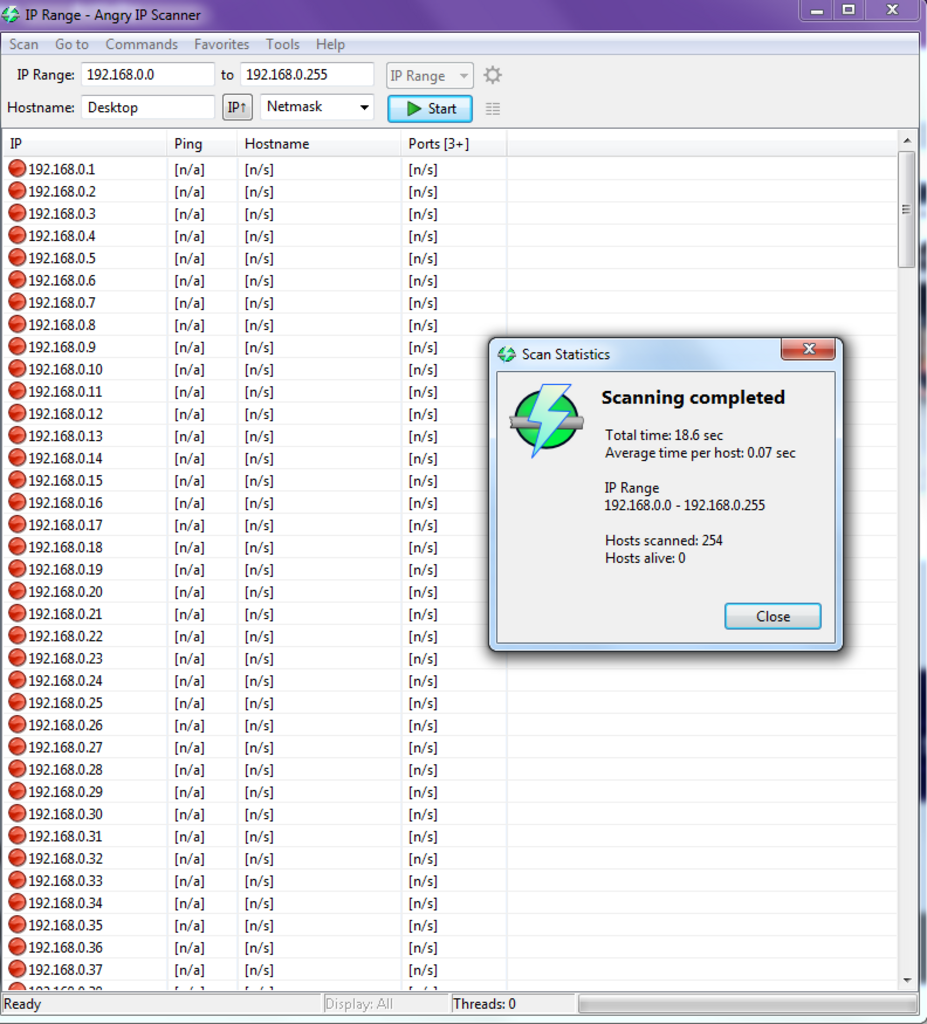Click the IP up-arrow button beside Hostname
This screenshot has width=927, height=1024.
tap(237, 107)
